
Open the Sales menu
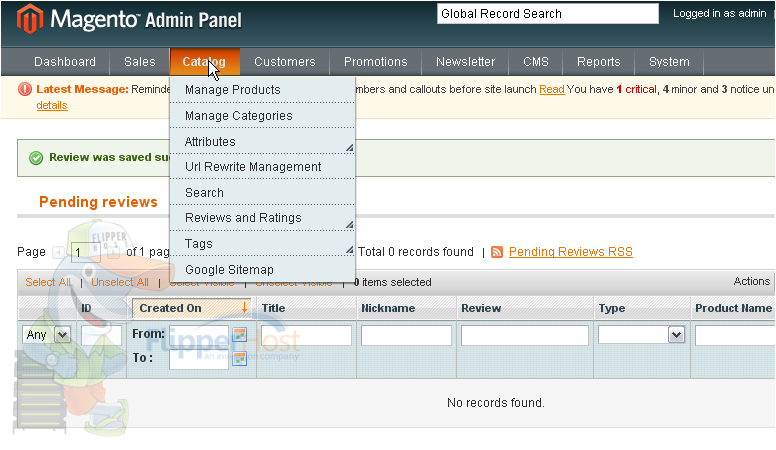(140, 62)
